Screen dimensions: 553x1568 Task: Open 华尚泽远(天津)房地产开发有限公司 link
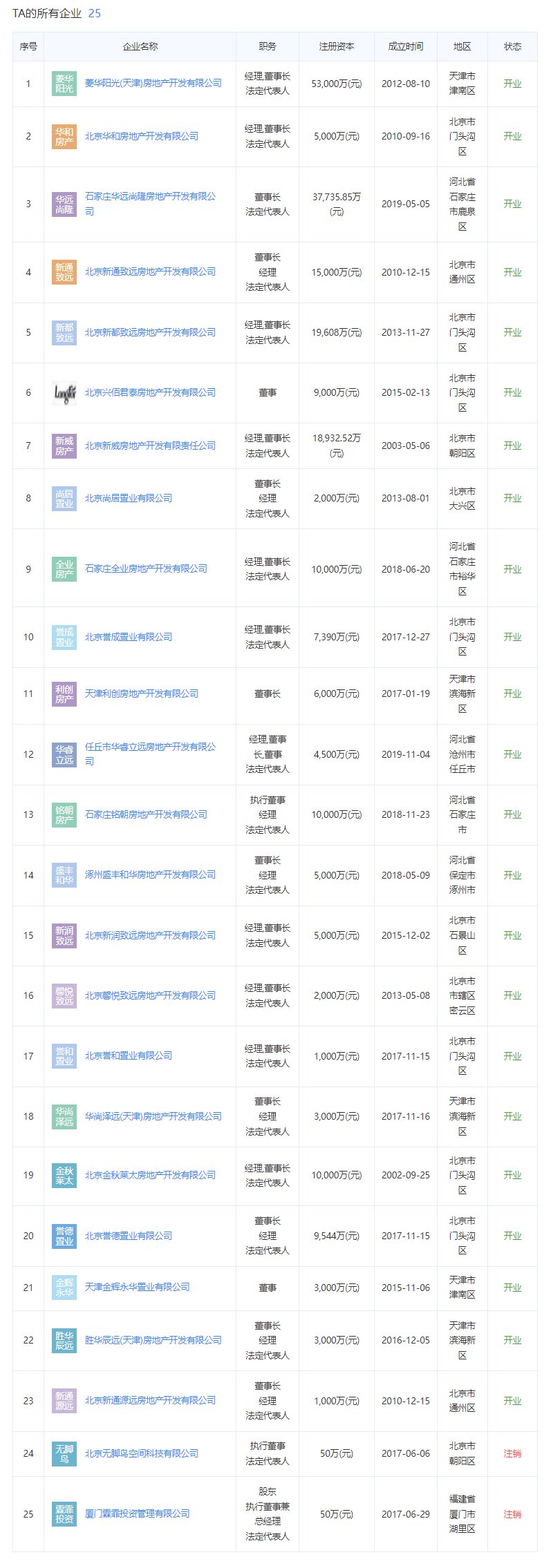153,1116
